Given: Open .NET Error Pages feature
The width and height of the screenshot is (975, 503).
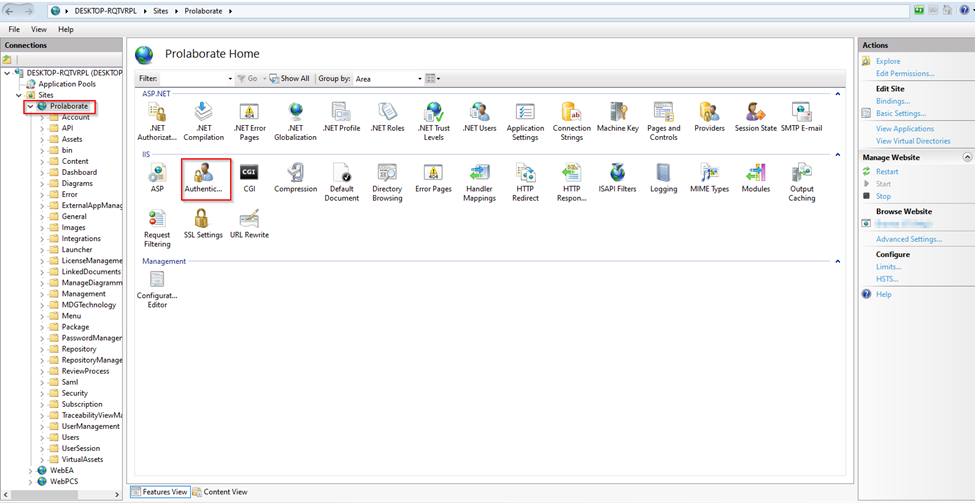Looking at the screenshot, I should coord(249,121).
